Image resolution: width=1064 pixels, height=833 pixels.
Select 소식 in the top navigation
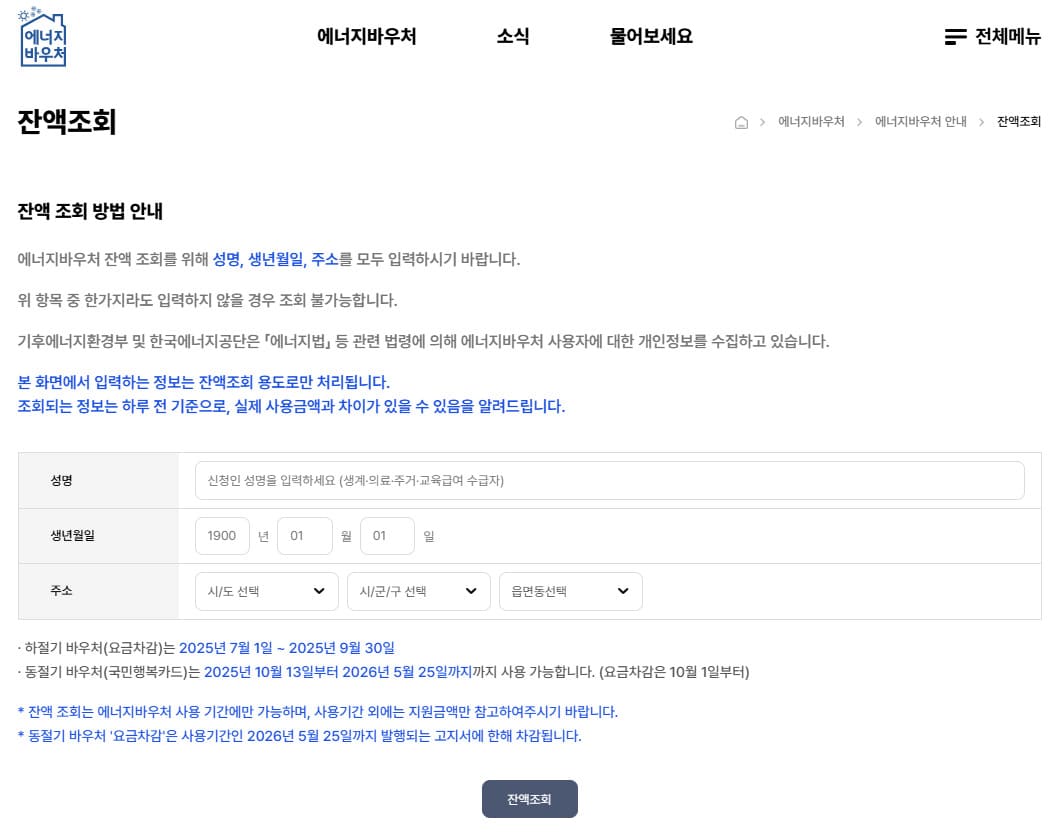tap(513, 36)
